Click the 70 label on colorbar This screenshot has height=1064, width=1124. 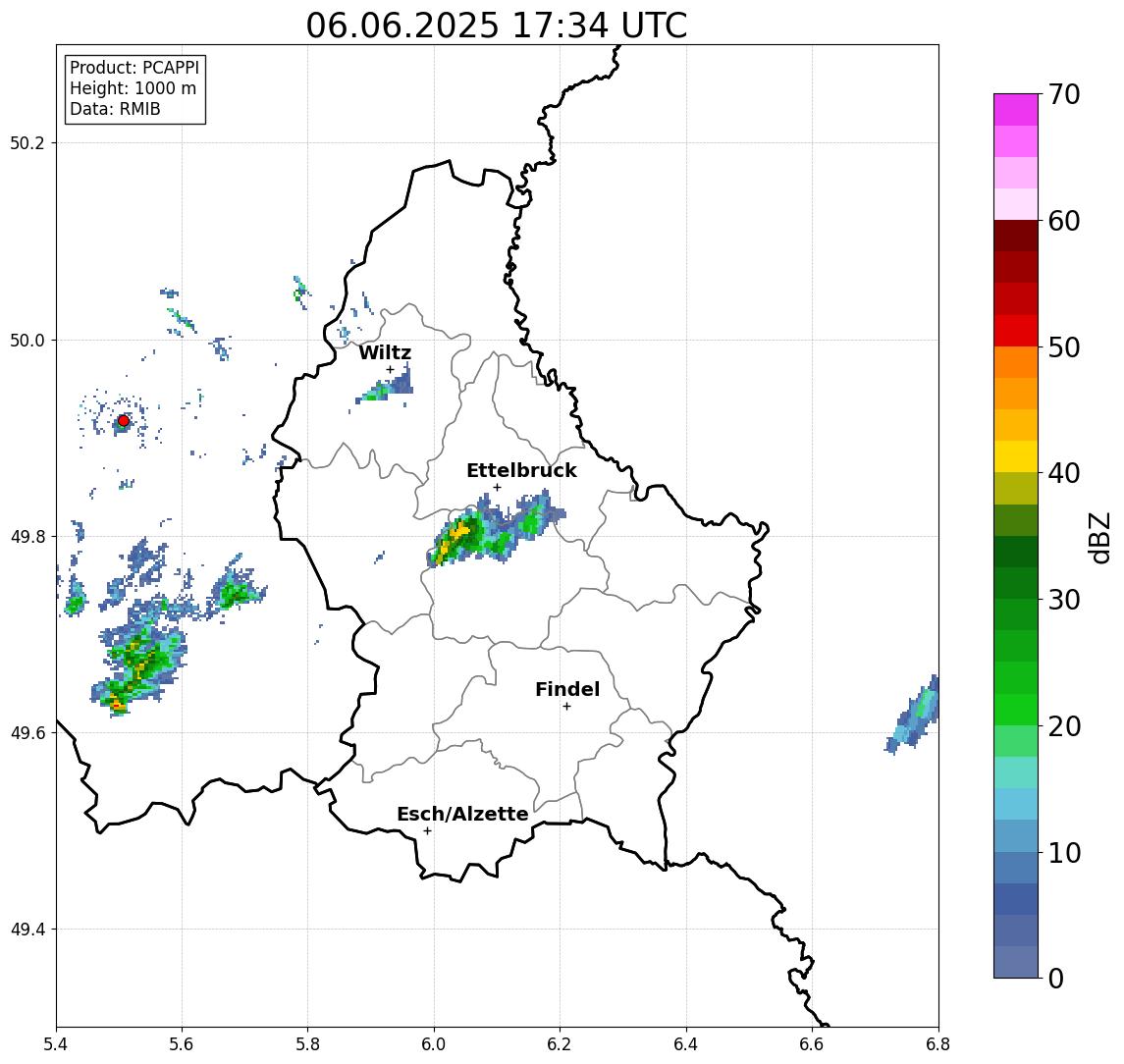tap(1064, 94)
